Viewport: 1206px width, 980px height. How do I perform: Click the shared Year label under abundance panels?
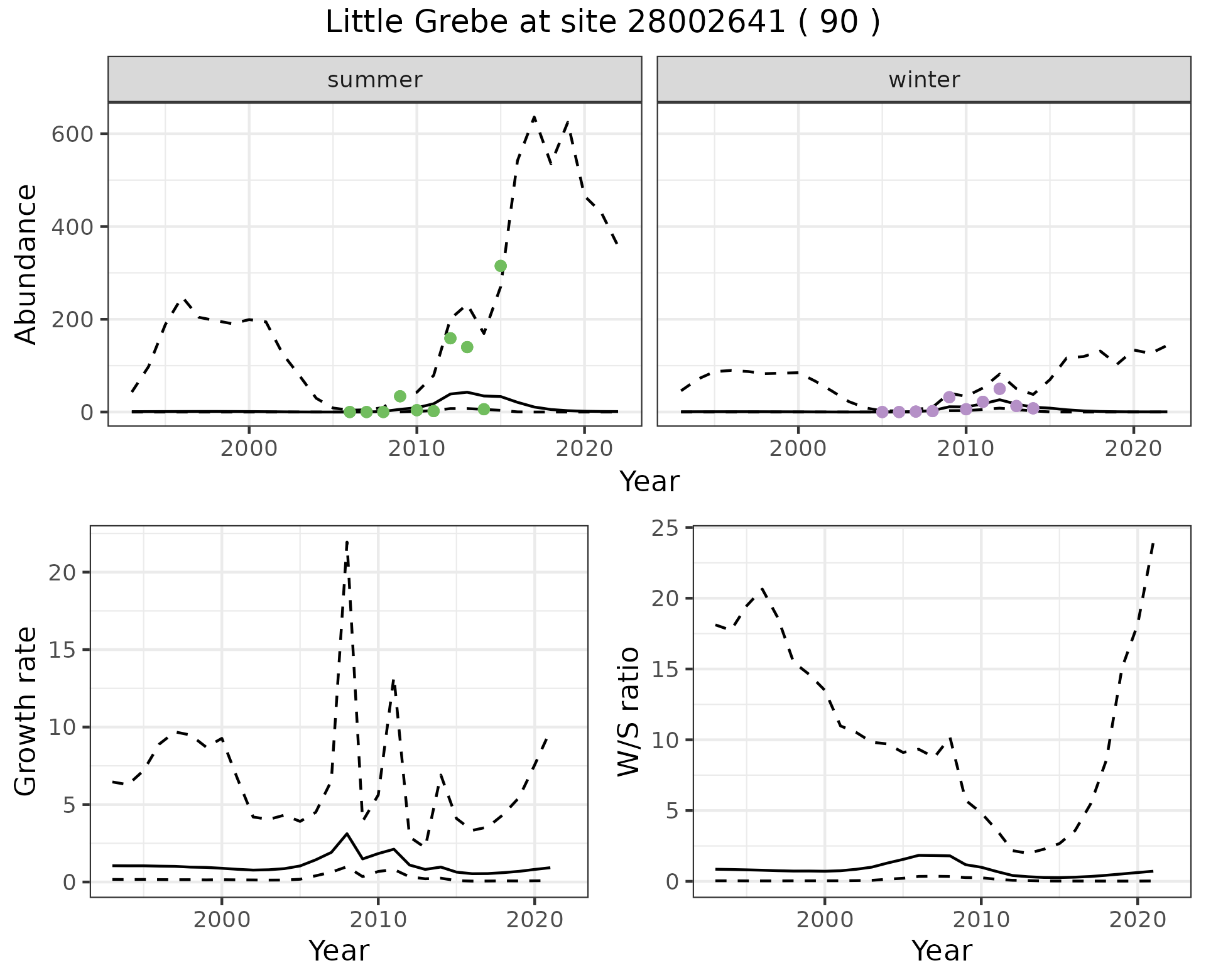point(649,482)
